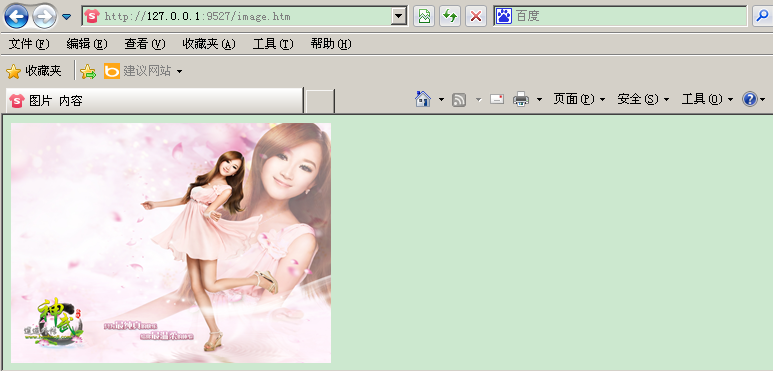Select the 图片 内容 tab

tap(154, 101)
